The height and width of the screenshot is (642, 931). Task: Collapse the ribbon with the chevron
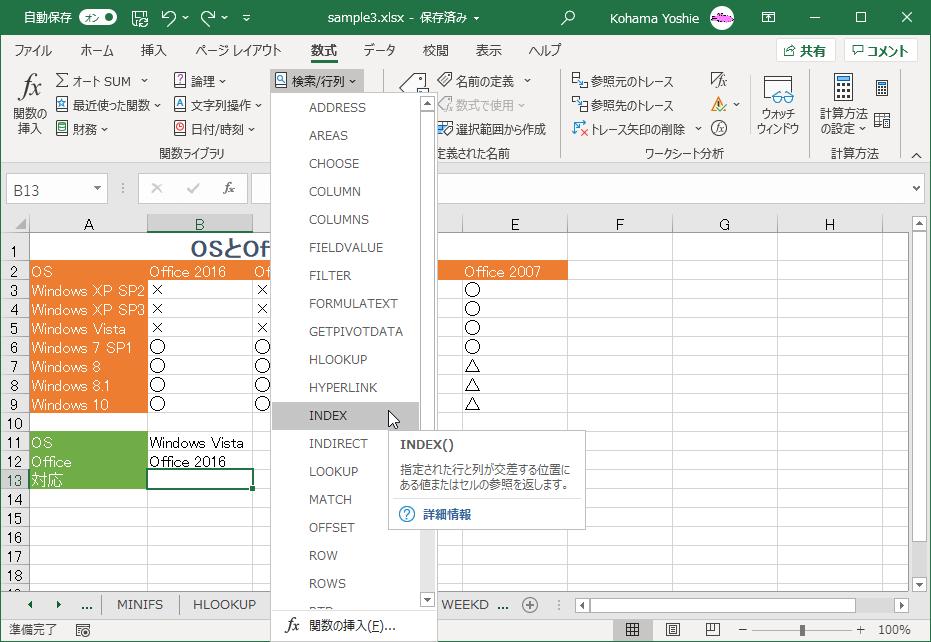(x=916, y=156)
